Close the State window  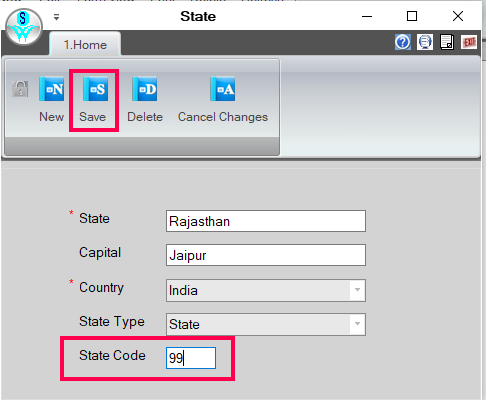(x=458, y=16)
